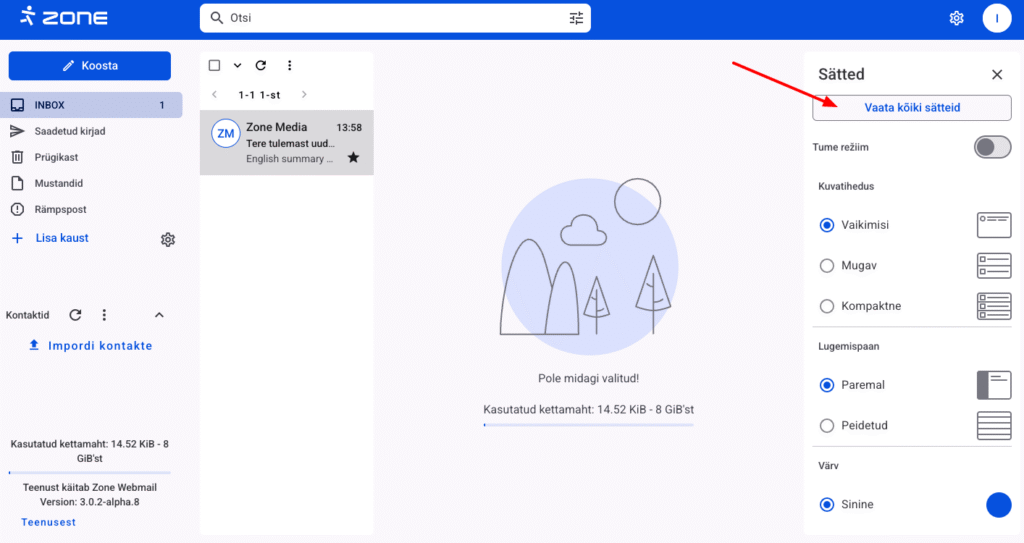This screenshot has height=543, width=1024.
Task: Open the Saadetud kirjad folder
Action: [x=70, y=131]
